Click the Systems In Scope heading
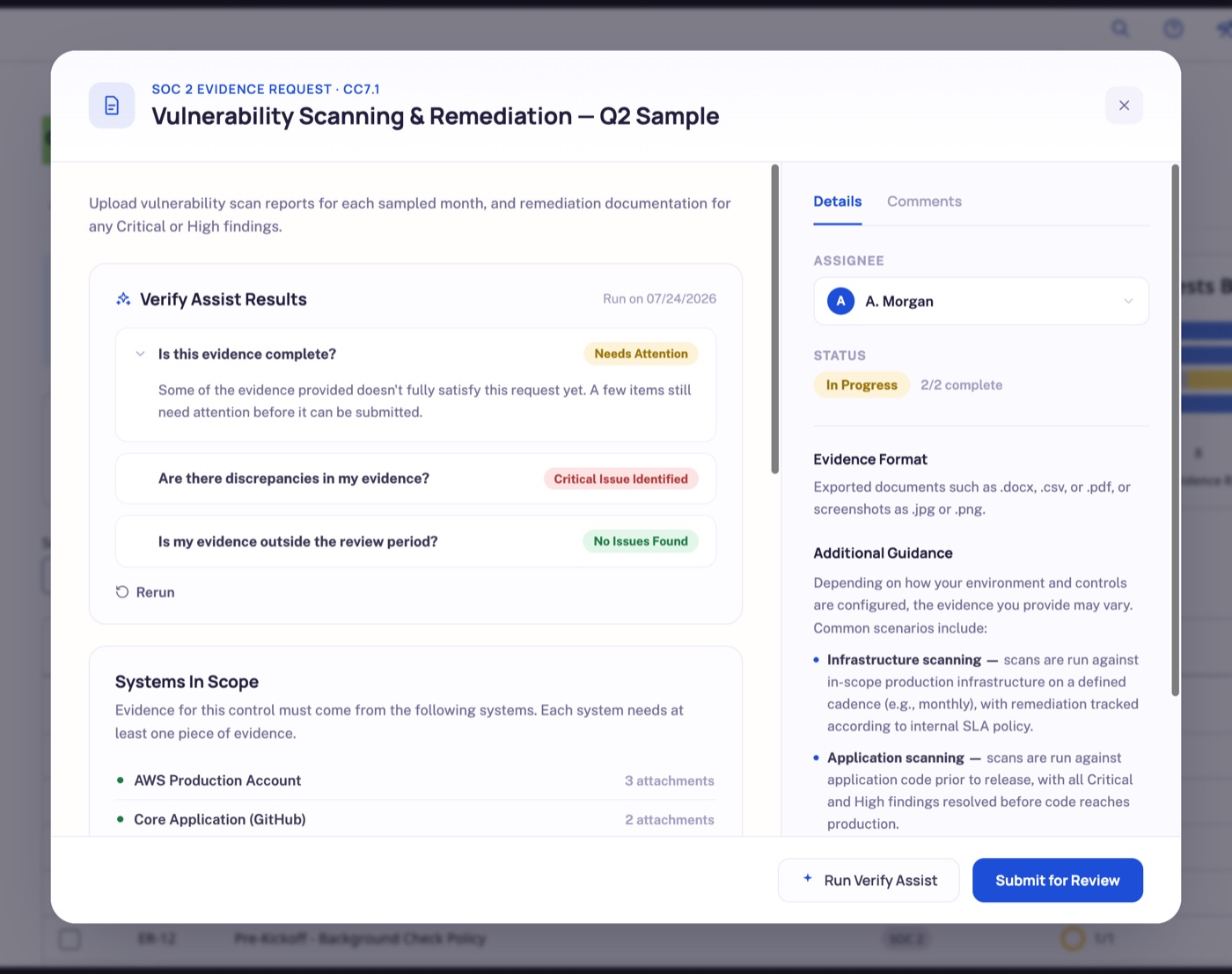1232x974 pixels. pyautogui.click(x=187, y=682)
